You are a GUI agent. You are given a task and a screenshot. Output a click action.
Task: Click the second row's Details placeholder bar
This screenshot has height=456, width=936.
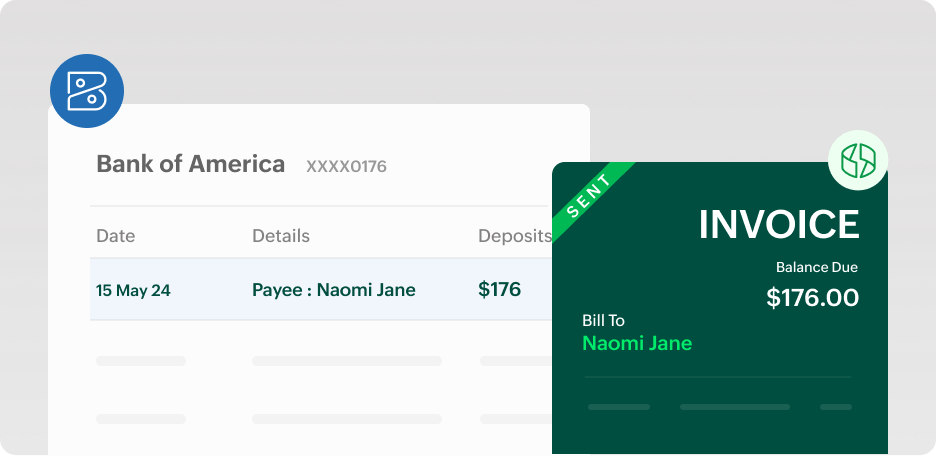click(346, 361)
